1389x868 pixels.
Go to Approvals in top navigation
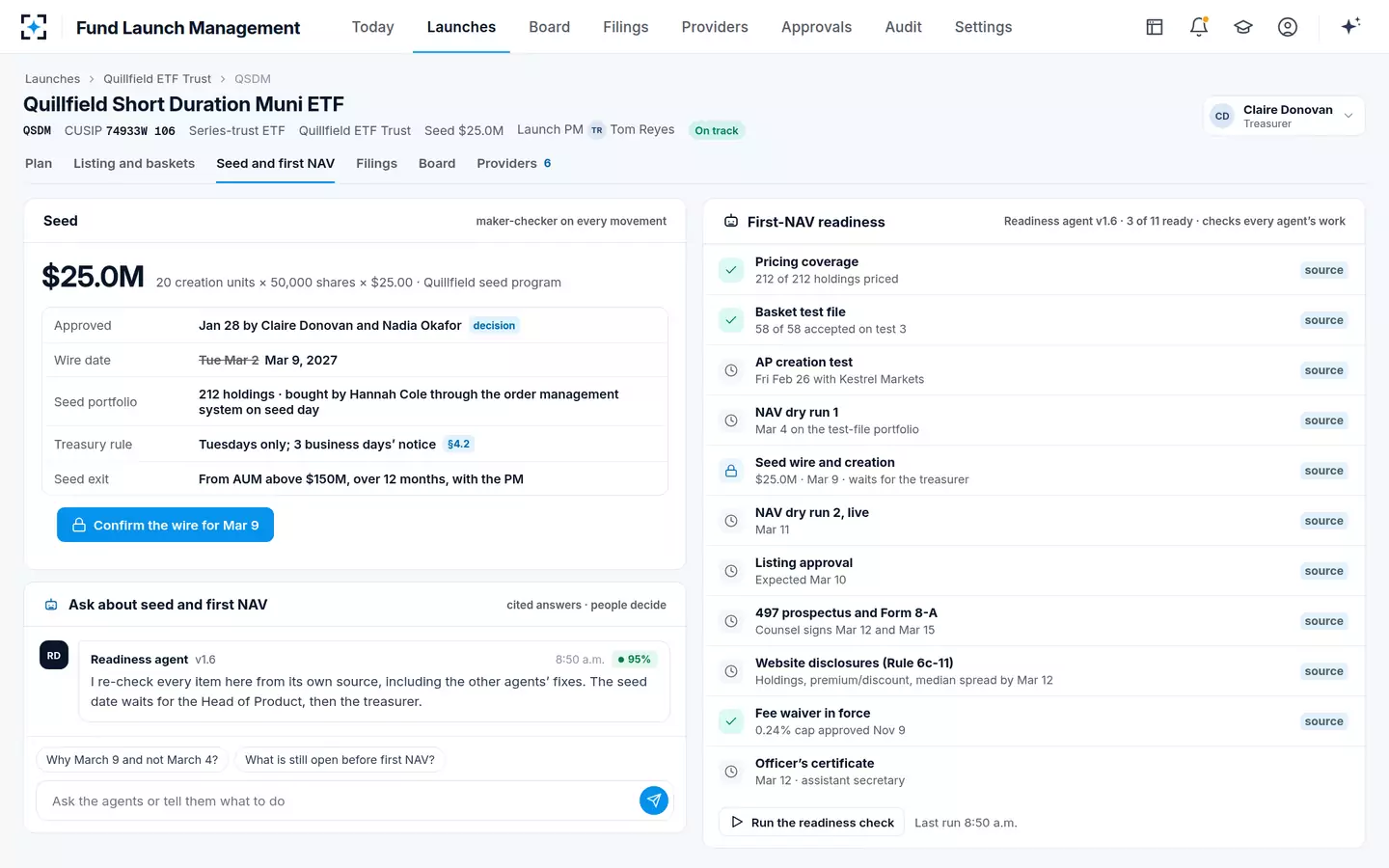click(x=816, y=27)
